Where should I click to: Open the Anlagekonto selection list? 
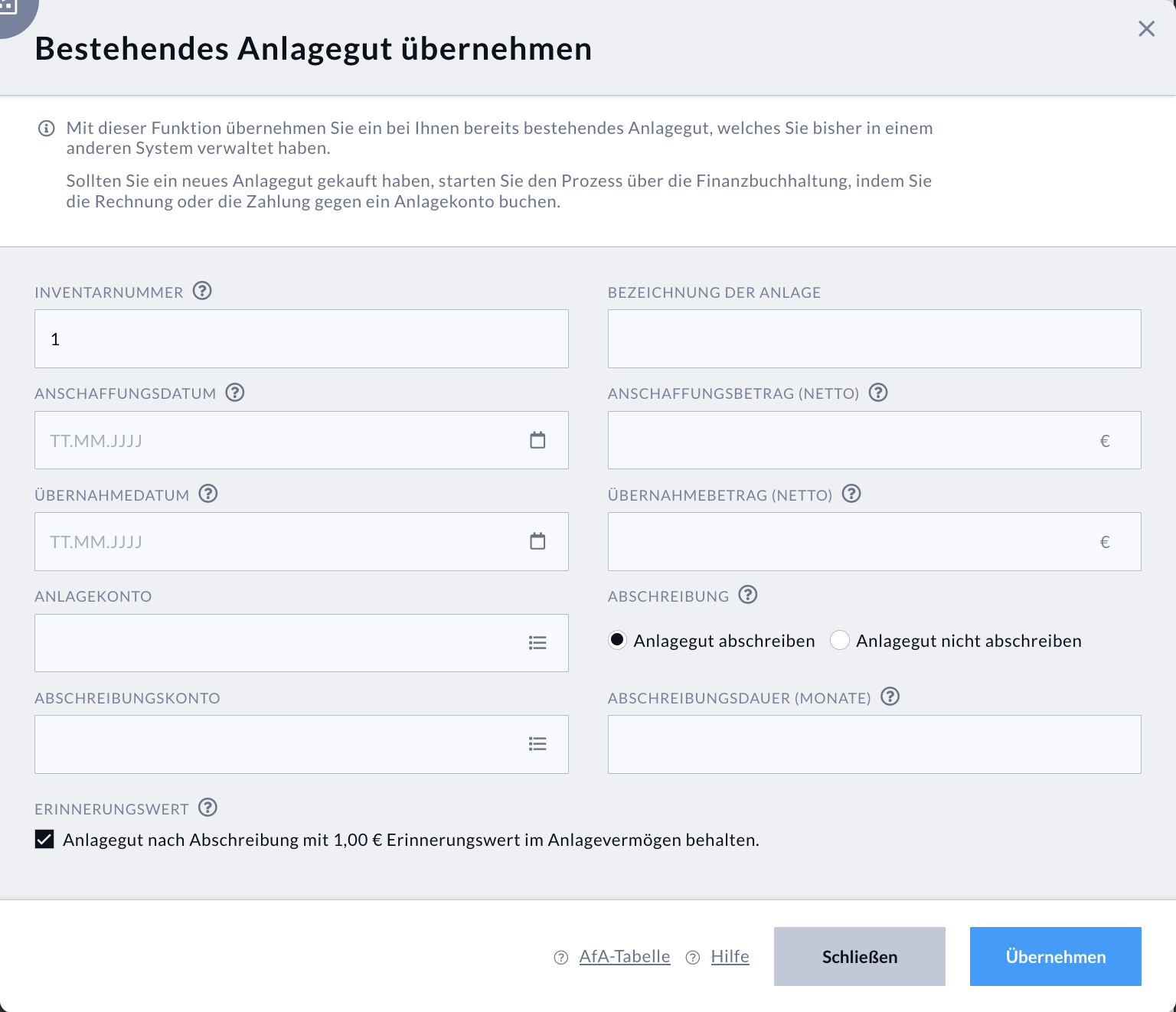[x=537, y=643]
